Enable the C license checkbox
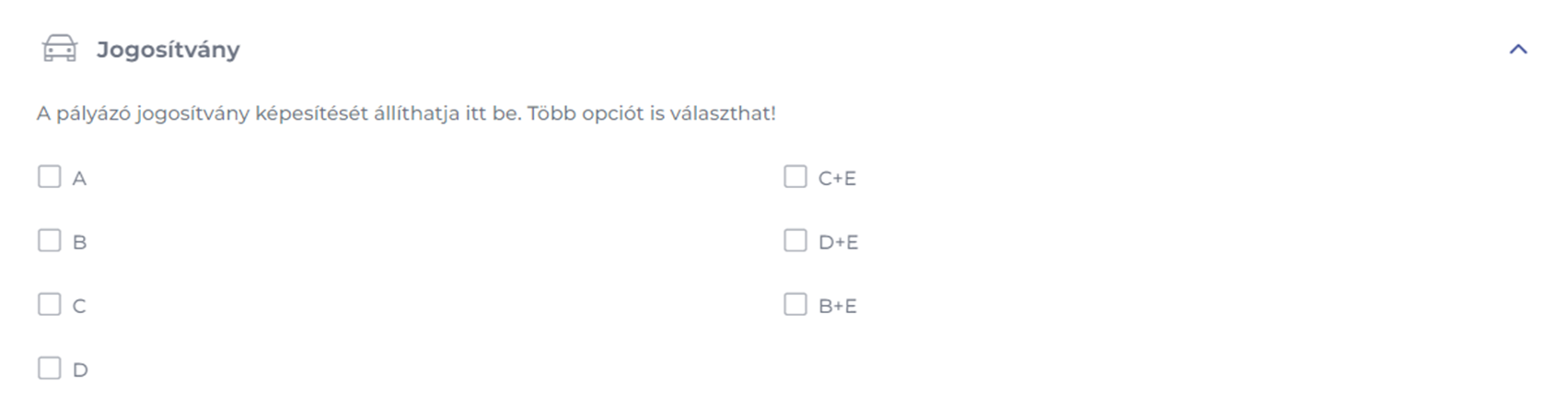The height and width of the screenshot is (408, 1568). (x=49, y=305)
